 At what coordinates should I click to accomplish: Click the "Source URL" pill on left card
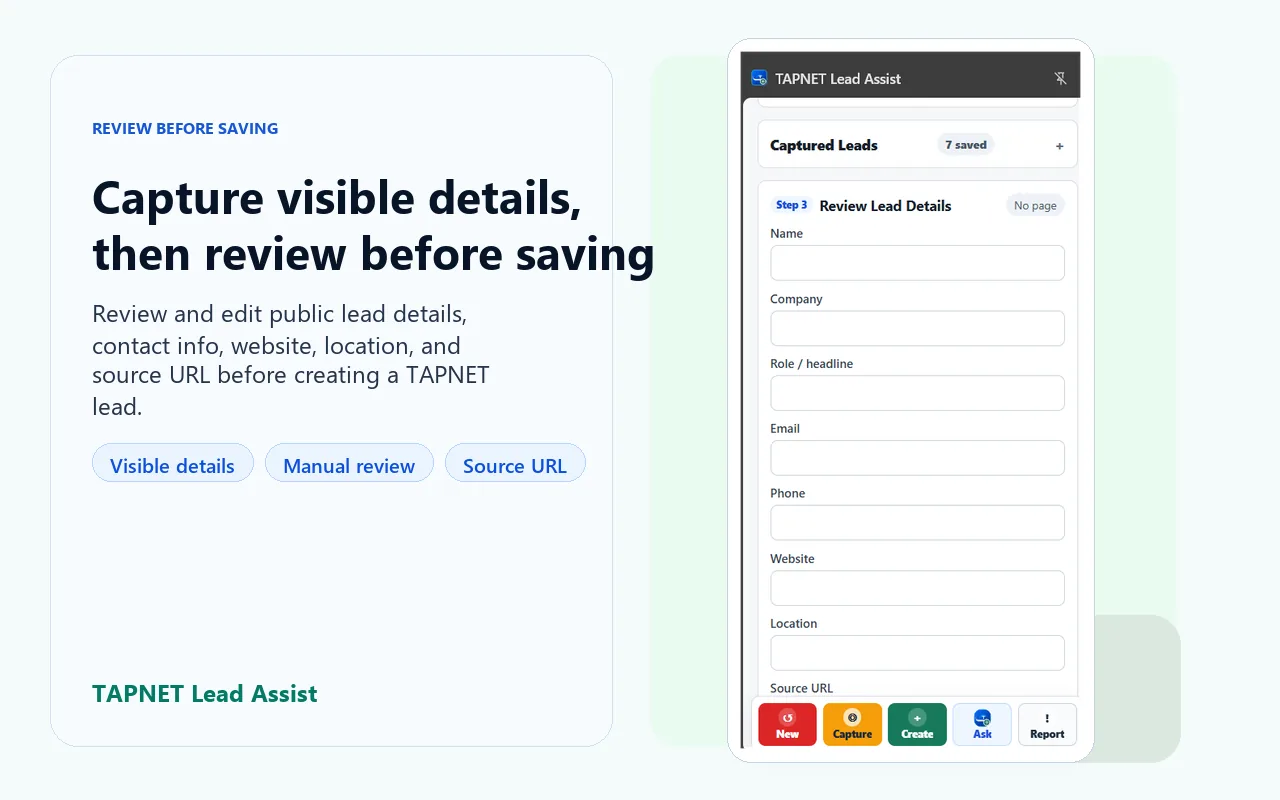(515, 465)
